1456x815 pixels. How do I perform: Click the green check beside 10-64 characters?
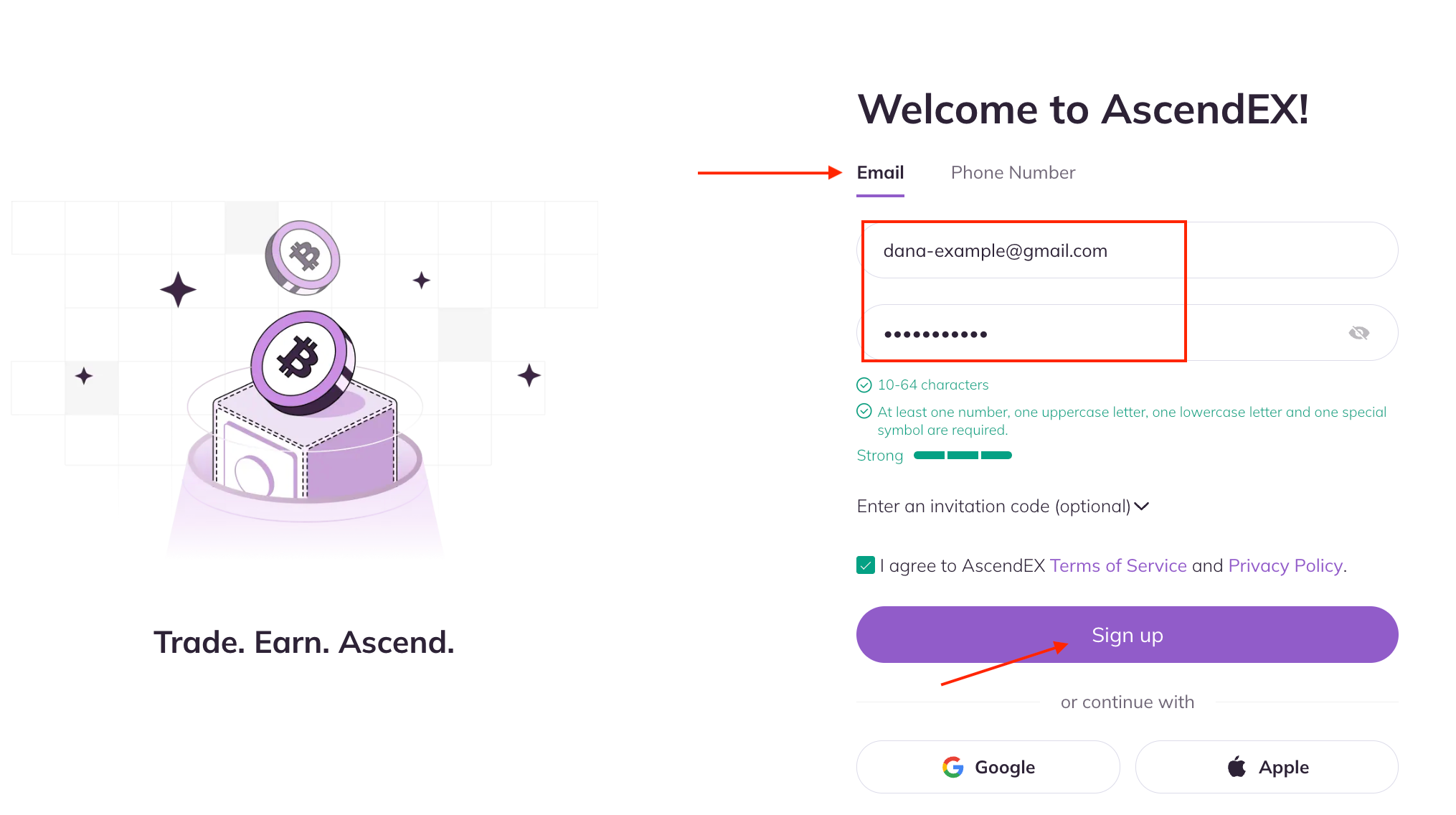[x=864, y=385]
